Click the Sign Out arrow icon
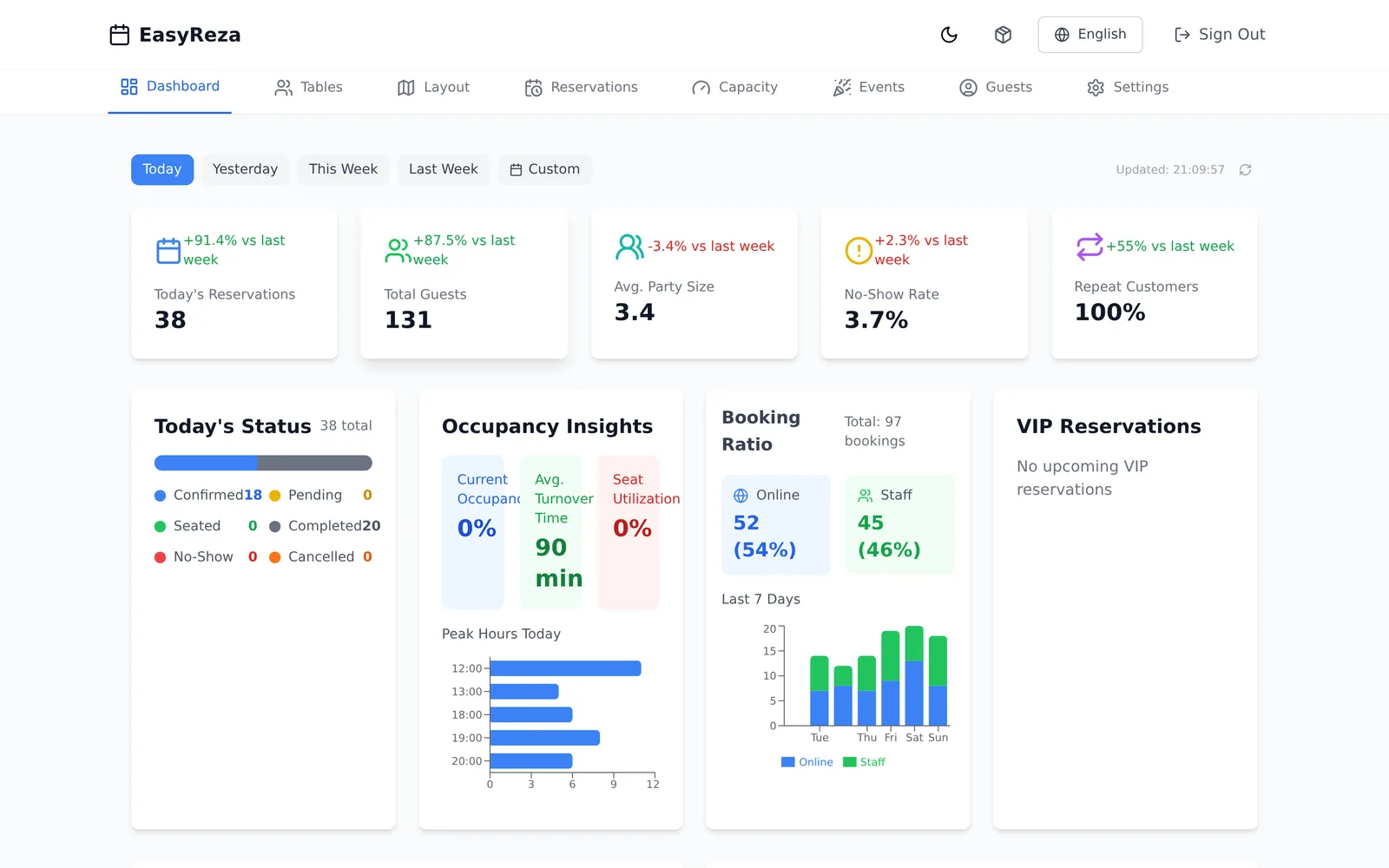Screen dimensions: 1389x868 (1182, 35)
